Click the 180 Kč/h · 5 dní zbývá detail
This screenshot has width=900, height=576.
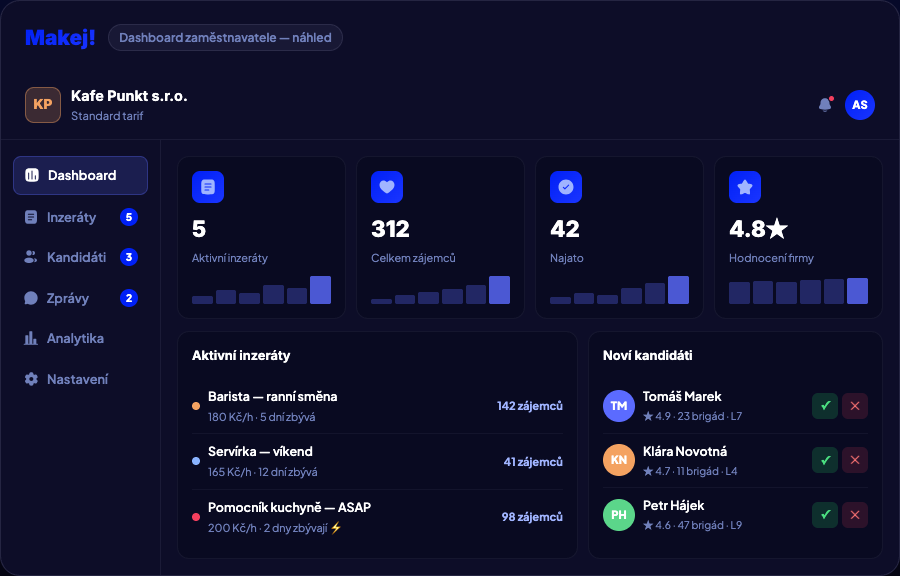tap(262, 417)
